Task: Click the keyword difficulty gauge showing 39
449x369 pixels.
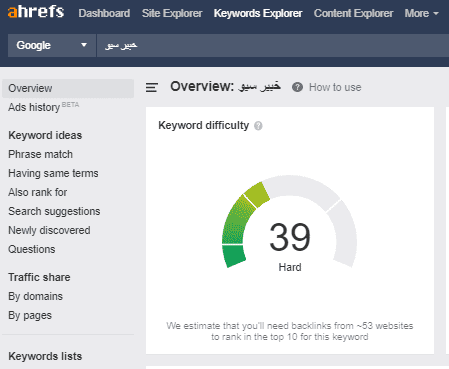Action: coord(289,224)
